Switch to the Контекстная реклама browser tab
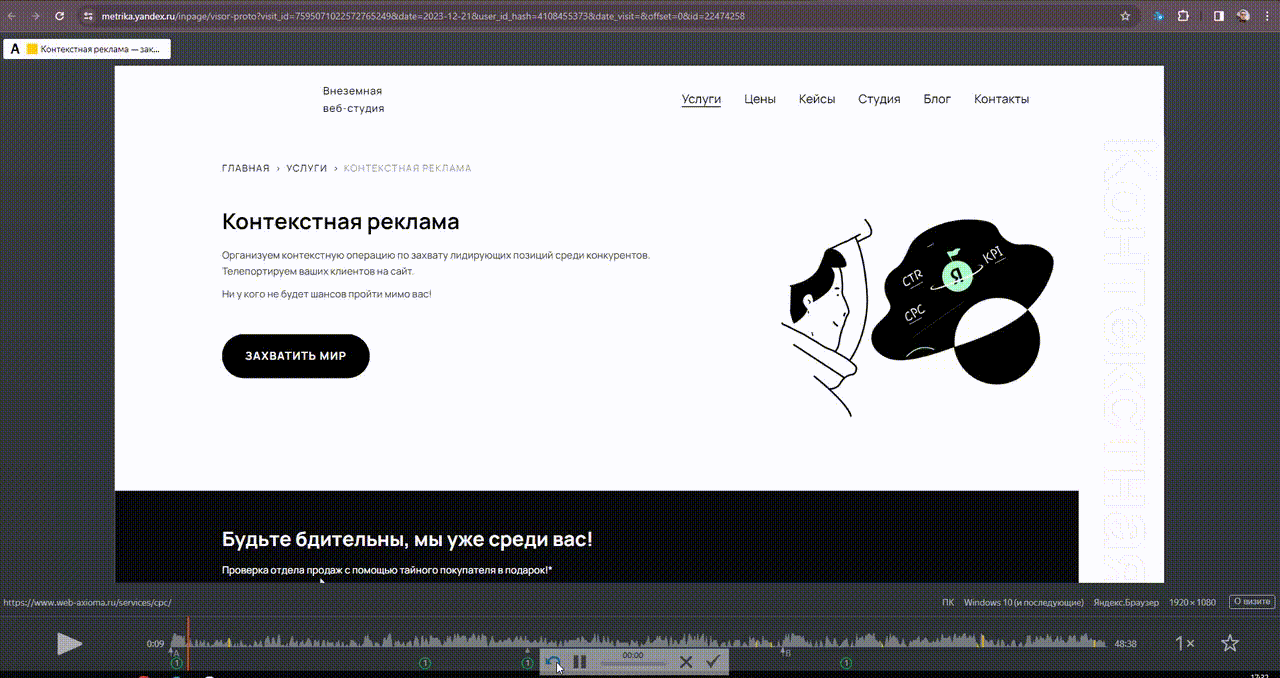Screen dimensions: 1280x678 (x=88, y=48)
